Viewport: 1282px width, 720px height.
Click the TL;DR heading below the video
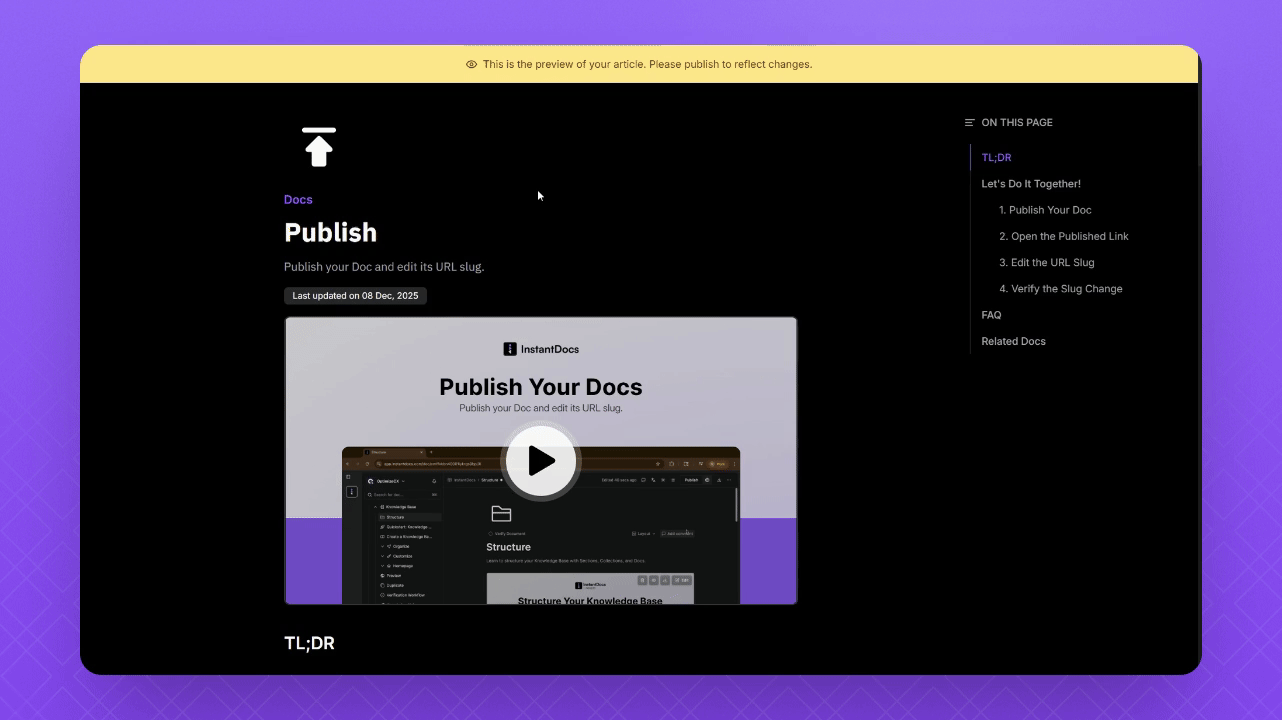(x=309, y=643)
